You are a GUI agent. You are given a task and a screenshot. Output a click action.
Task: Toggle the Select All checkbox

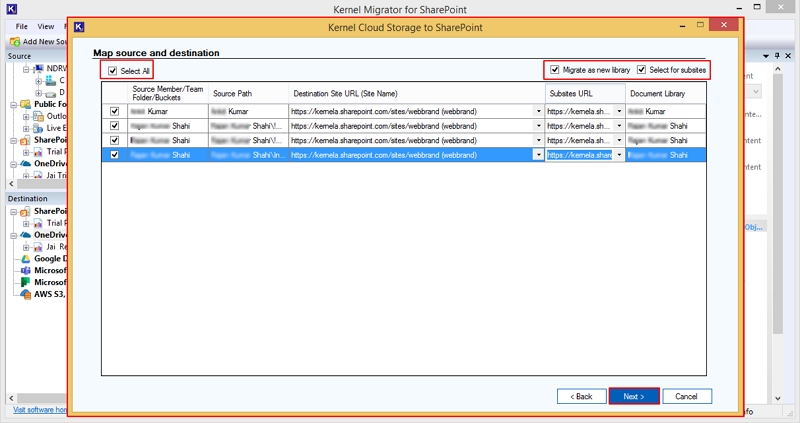(113, 71)
